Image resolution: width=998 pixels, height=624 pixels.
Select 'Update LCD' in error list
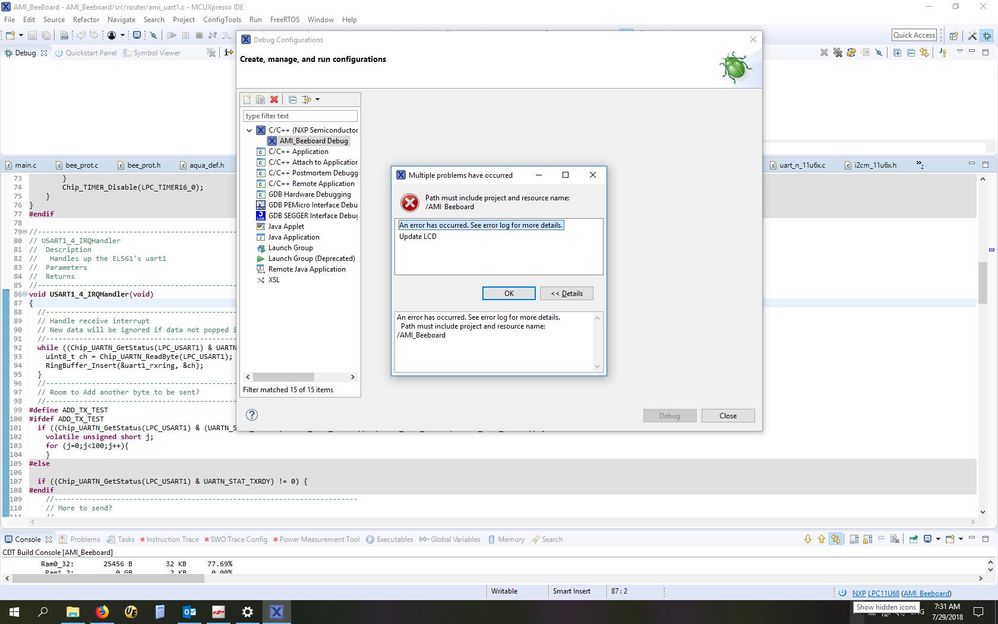[x=418, y=236]
